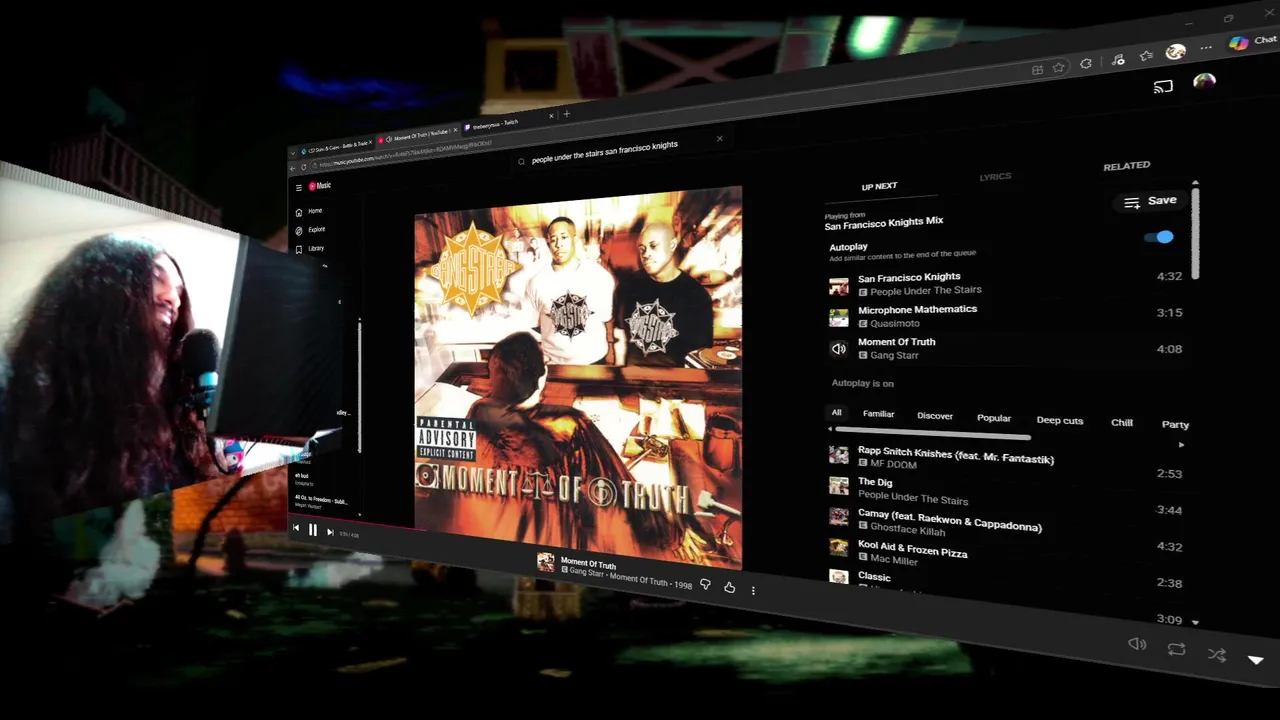This screenshot has width=1280, height=720.
Task: Click the right arrow beside the filter chips
Action: tap(1181, 445)
